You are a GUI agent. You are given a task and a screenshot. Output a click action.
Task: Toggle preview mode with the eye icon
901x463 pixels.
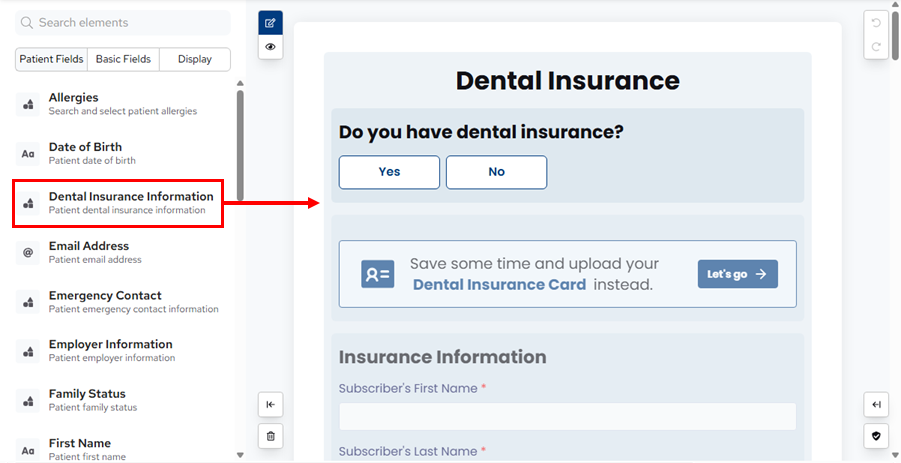click(270, 47)
